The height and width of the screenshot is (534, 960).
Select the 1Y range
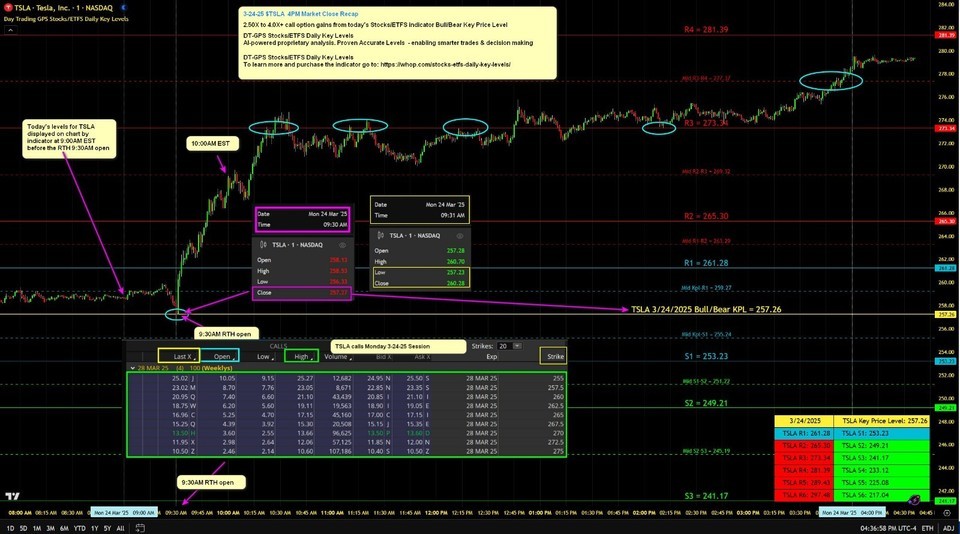95,528
